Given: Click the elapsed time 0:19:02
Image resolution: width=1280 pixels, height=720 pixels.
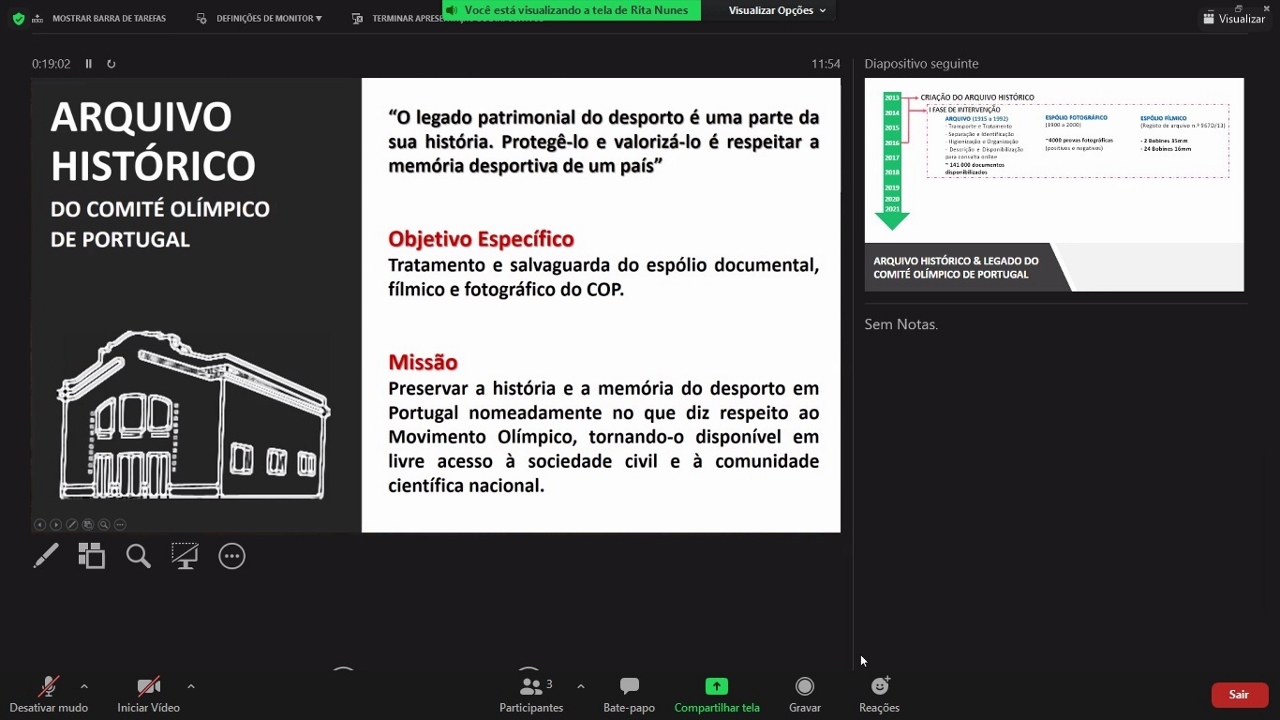Looking at the screenshot, I should [51, 64].
